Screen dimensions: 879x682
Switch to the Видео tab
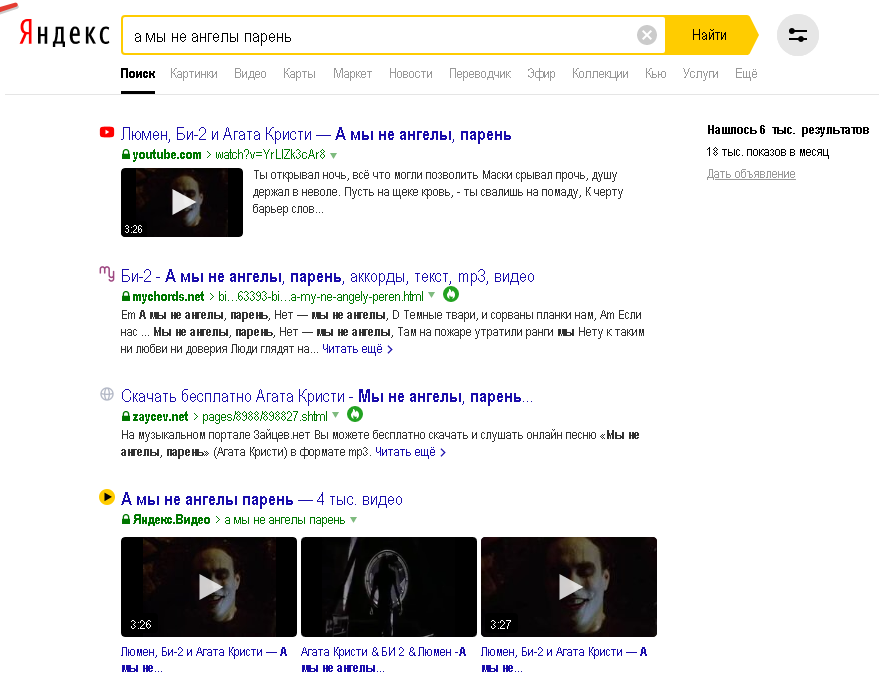[x=250, y=73]
